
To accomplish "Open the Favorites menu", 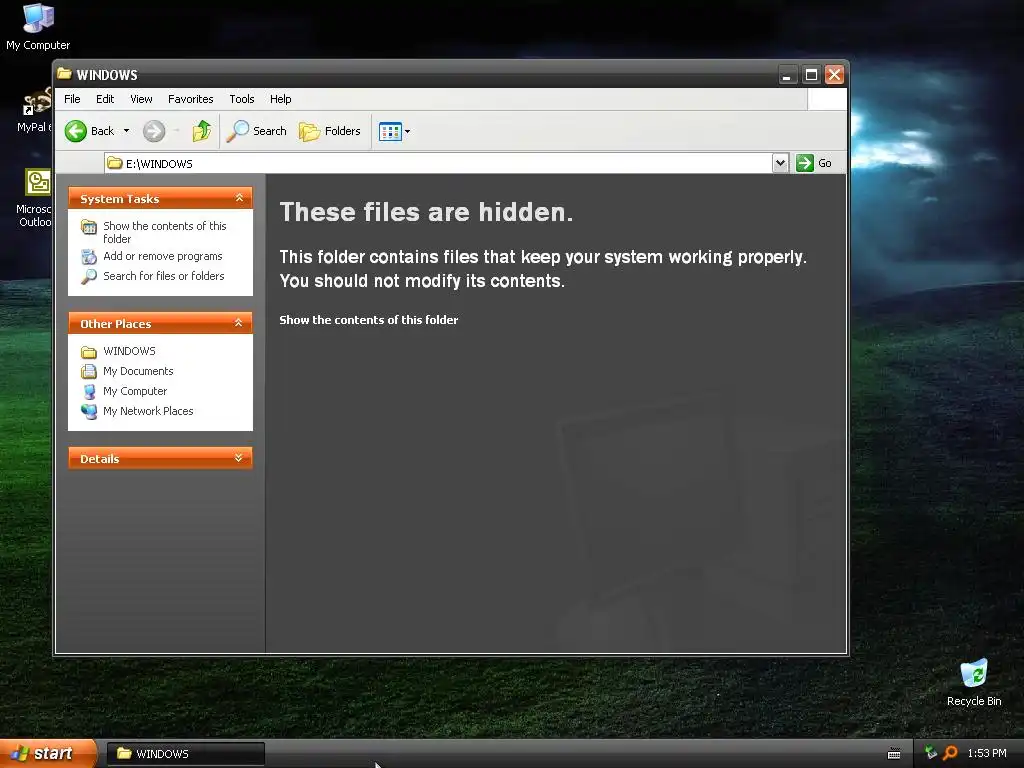I will click(191, 99).
